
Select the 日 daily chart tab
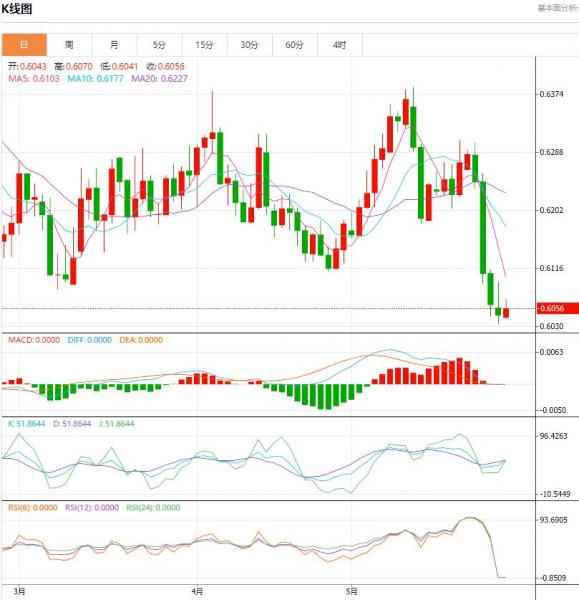pyautogui.click(x=24, y=45)
